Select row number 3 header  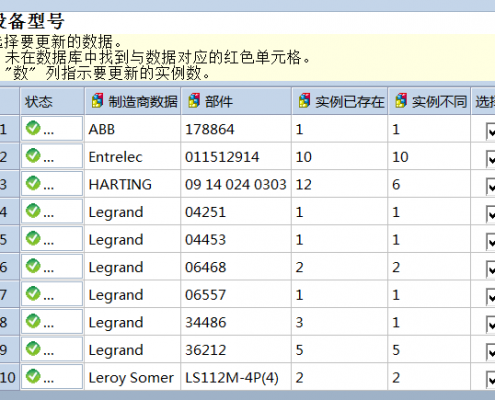9,184
